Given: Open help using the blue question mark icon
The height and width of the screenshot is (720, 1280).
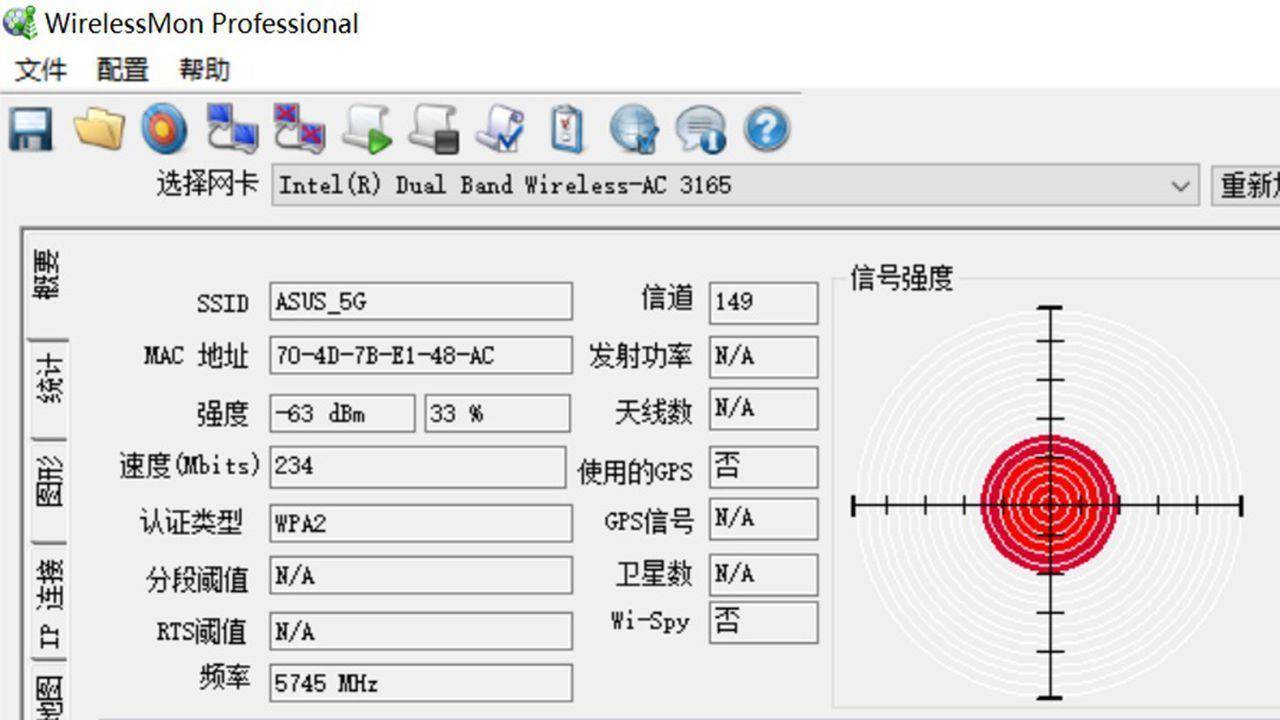Looking at the screenshot, I should (x=765, y=130).
